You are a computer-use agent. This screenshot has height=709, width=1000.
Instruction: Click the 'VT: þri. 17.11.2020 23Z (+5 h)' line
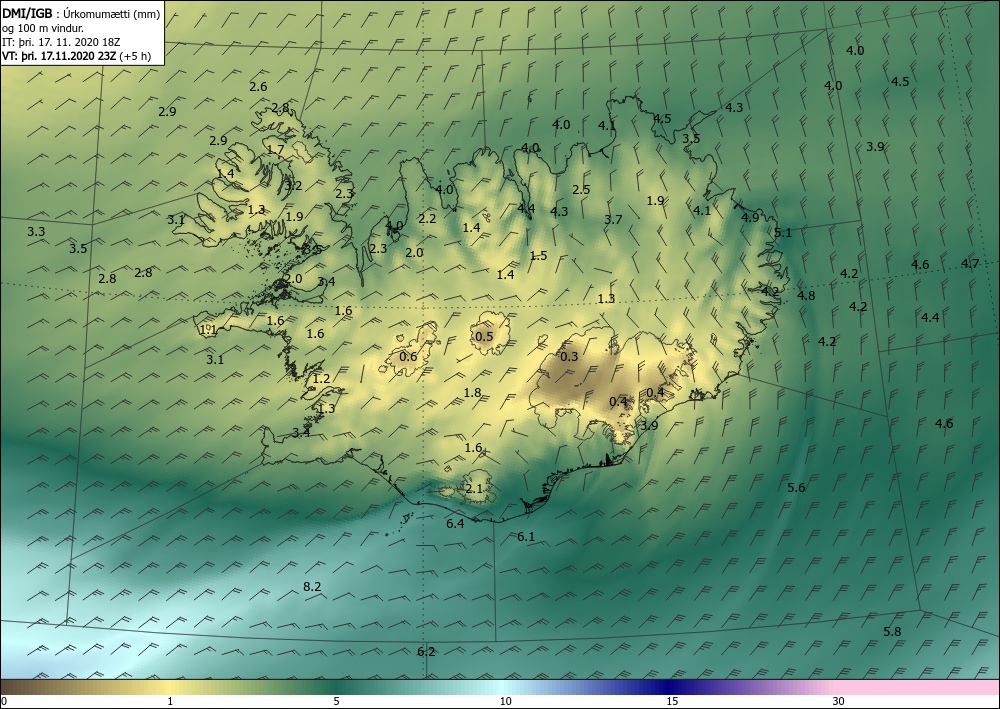point(77,56)
